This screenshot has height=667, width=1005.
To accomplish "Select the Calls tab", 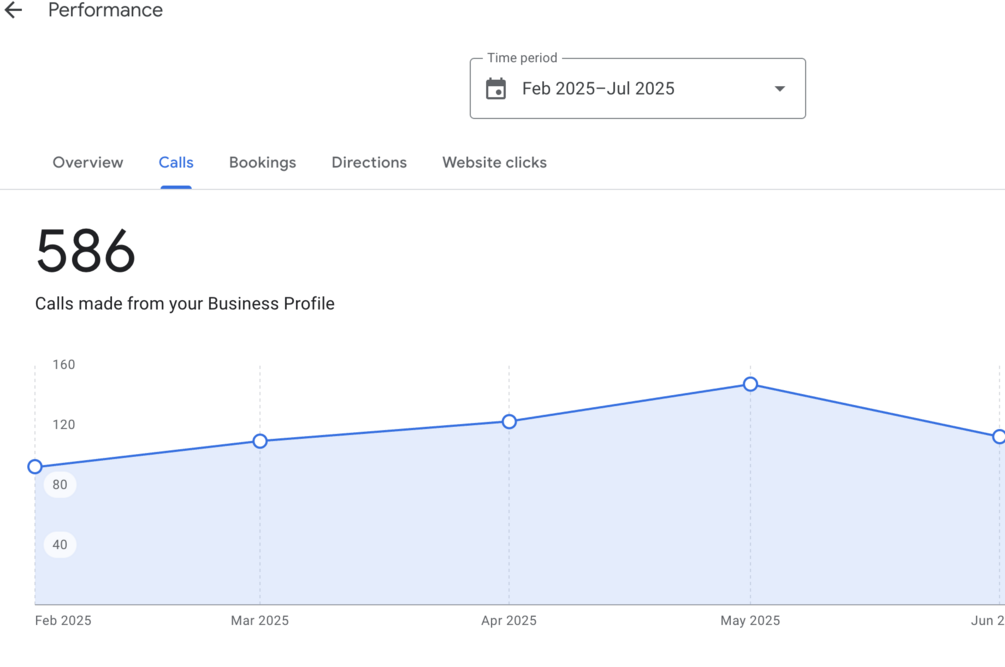I will pos(176,163).
